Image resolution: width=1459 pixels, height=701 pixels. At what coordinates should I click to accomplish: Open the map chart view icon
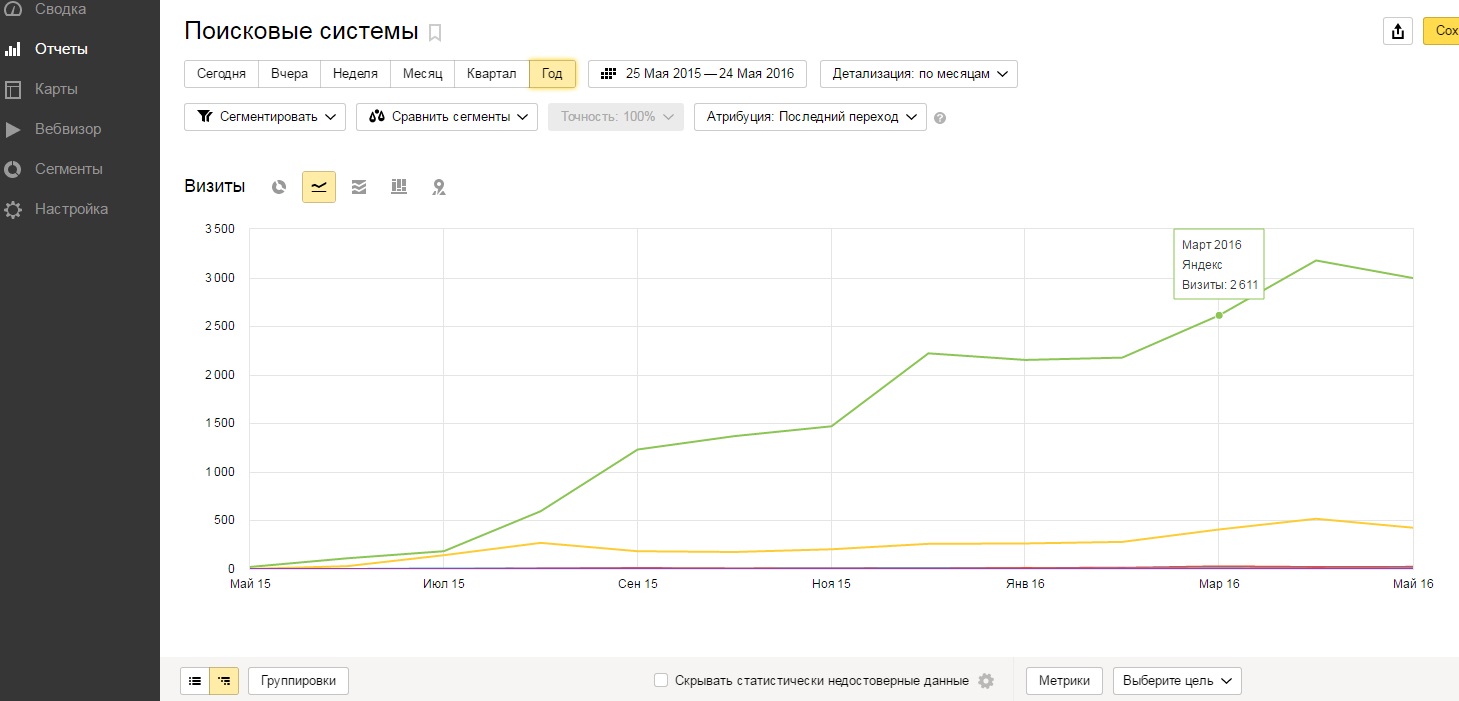(438, 187)
